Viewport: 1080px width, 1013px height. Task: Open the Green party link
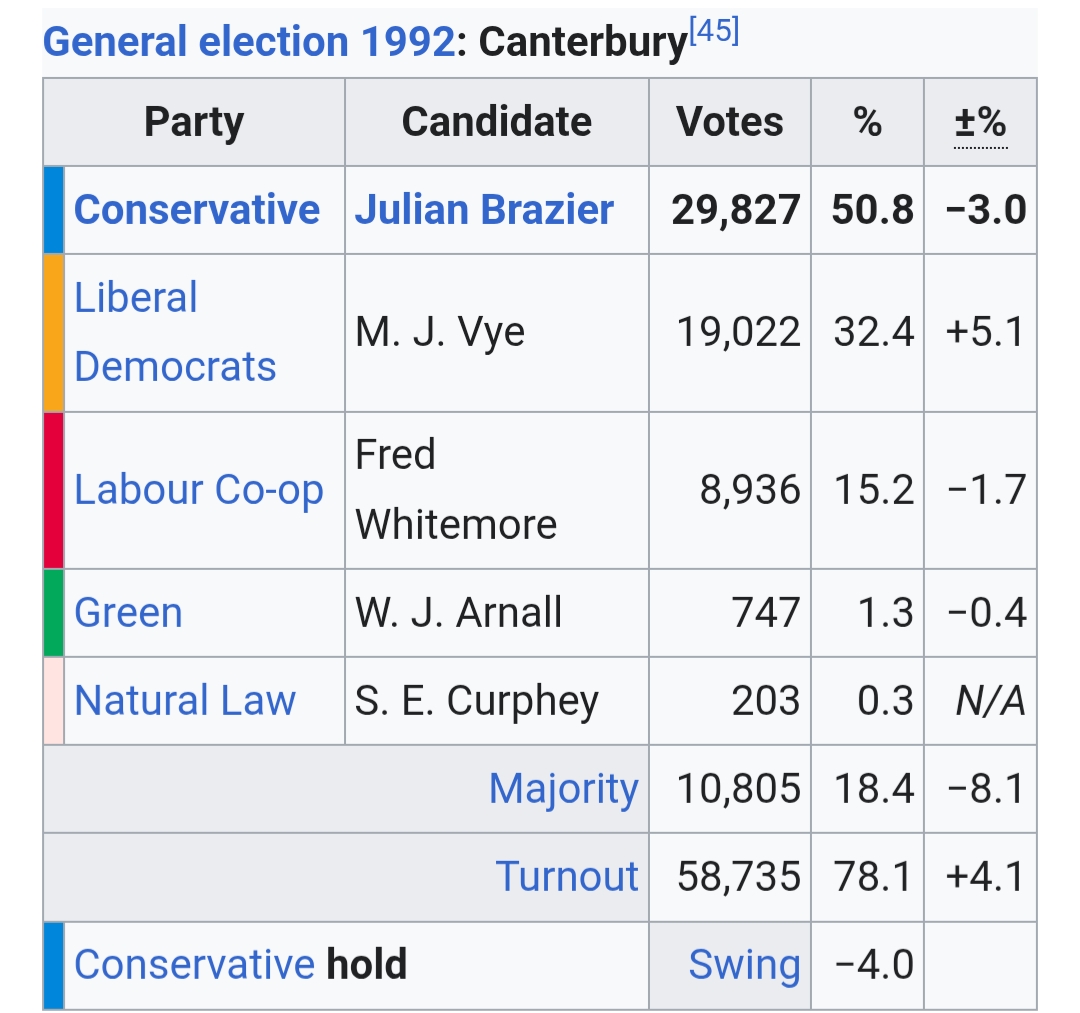point(128,613)
